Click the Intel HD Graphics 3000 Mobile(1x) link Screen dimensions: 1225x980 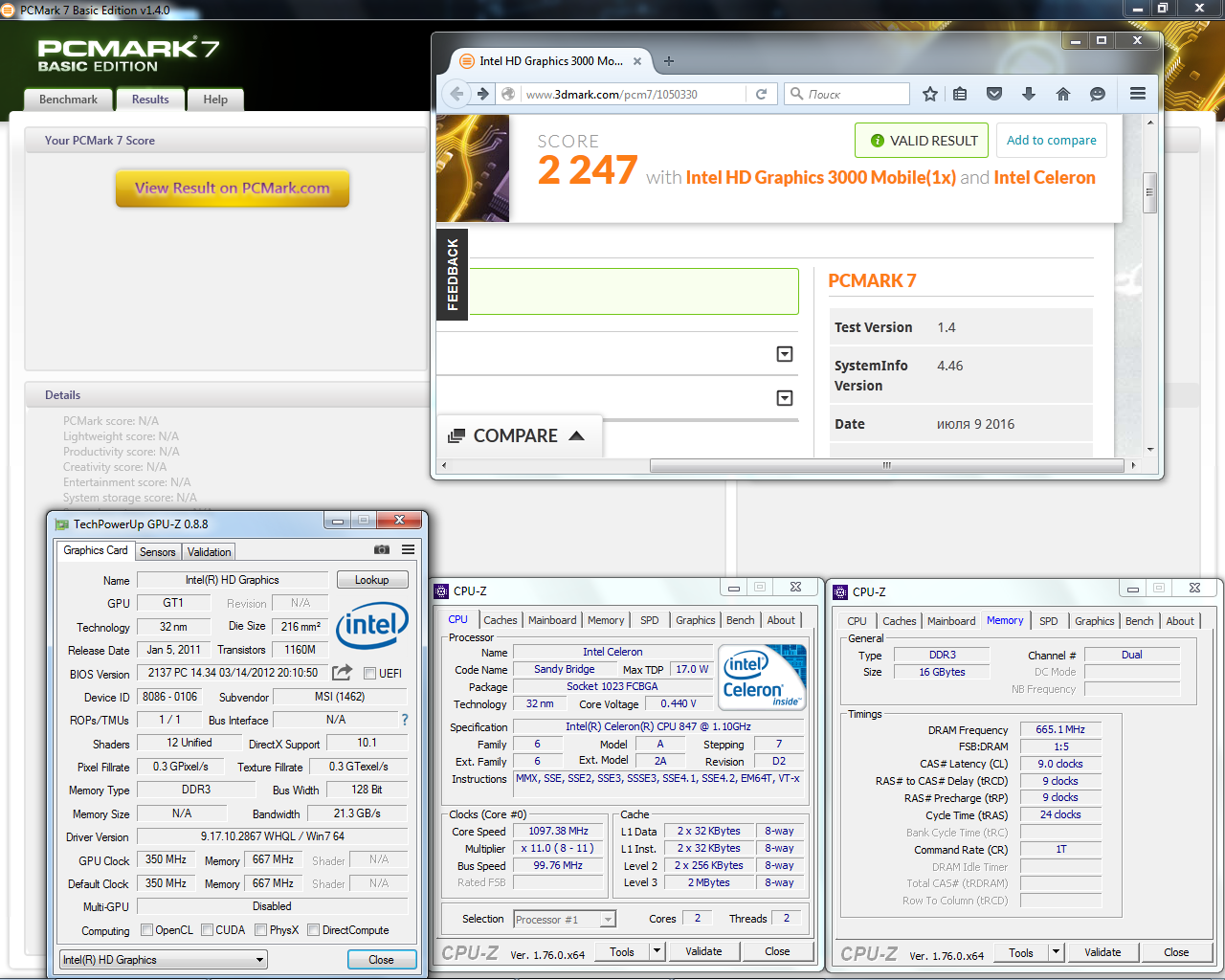point(820,178)
